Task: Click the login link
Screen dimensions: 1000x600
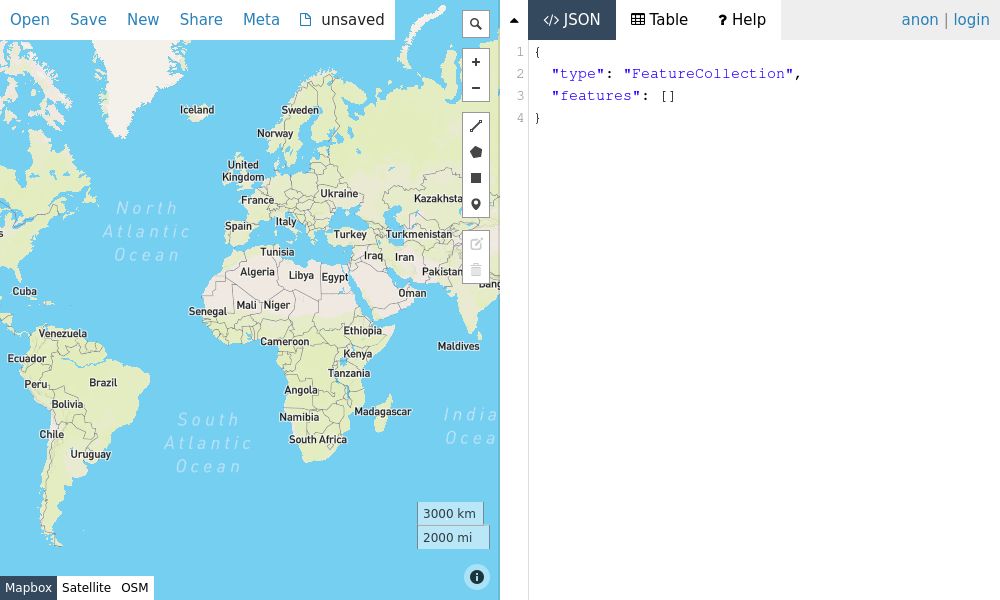Action: 971,19
